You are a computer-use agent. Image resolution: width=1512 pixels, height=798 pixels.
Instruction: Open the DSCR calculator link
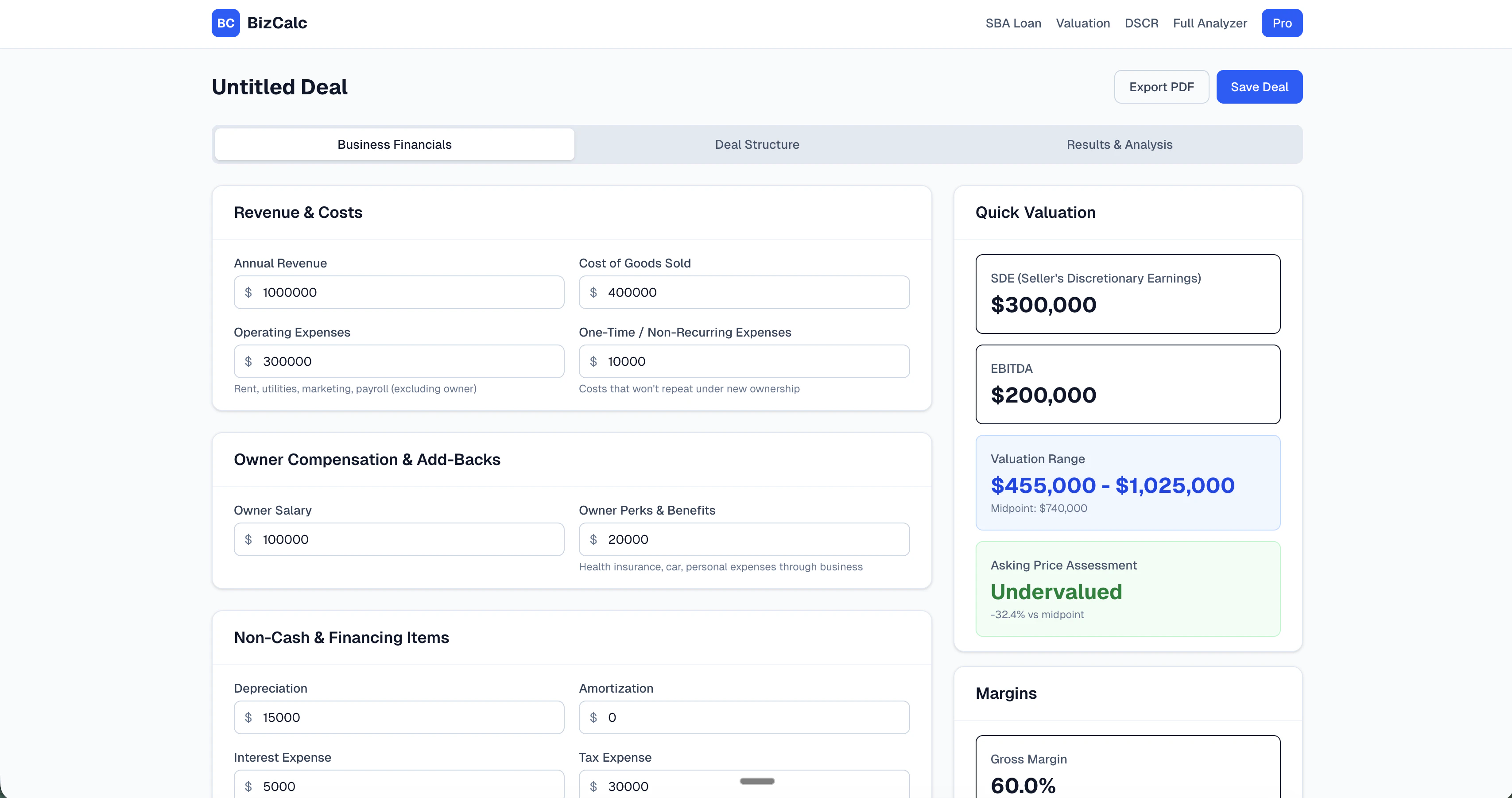[x=1141, y=23]
